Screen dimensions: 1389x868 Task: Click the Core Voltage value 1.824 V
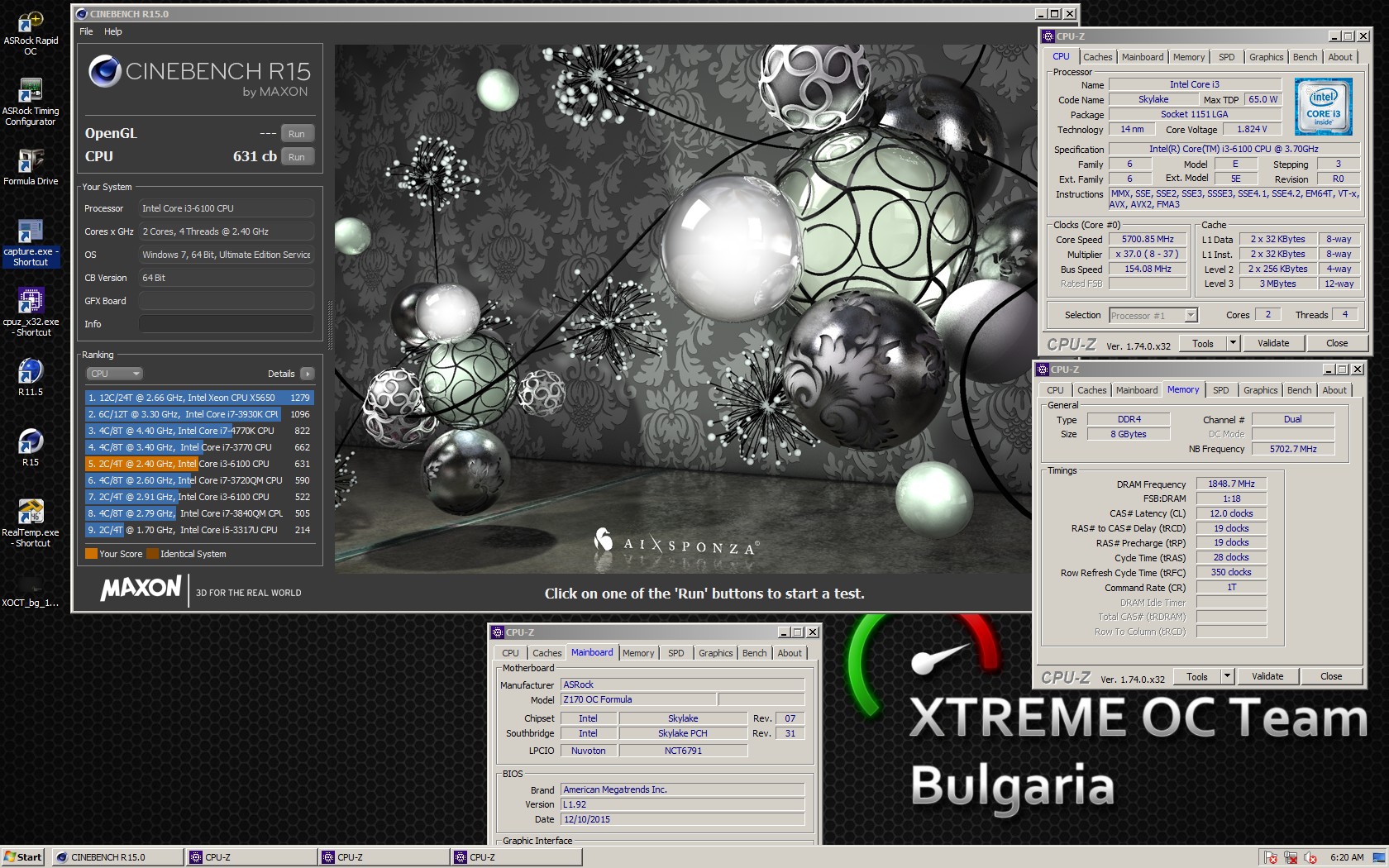pyautogui.click(x=1252, y=130)
